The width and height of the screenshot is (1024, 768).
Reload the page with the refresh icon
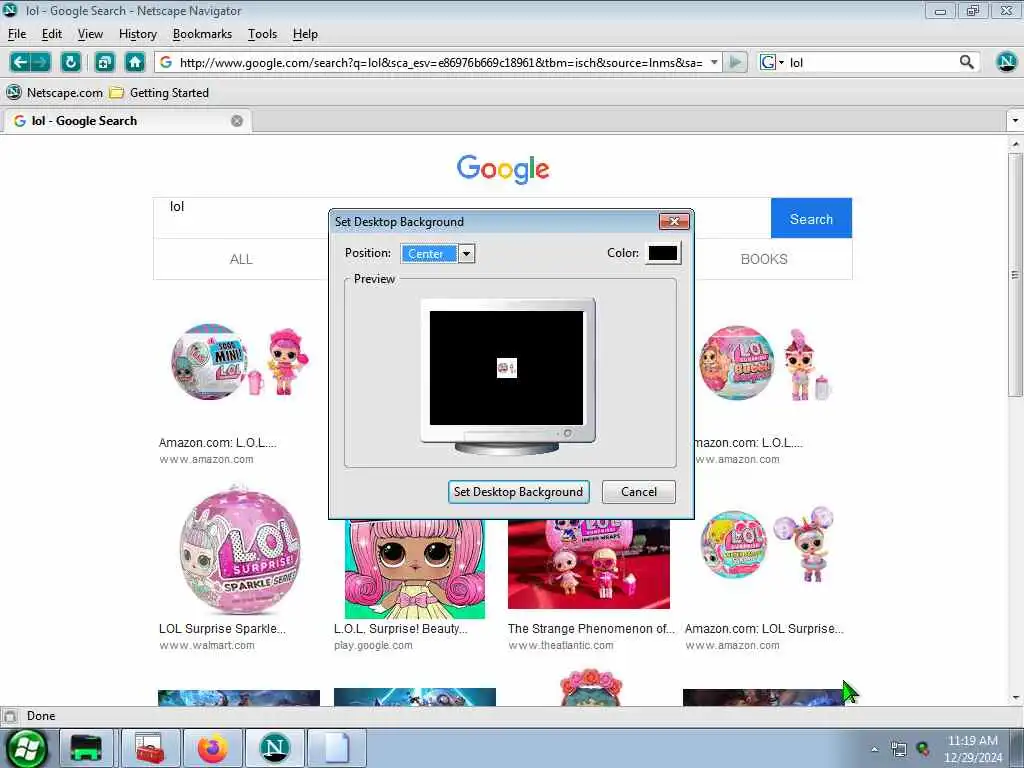pyautogui.click(x=71, y=62)
